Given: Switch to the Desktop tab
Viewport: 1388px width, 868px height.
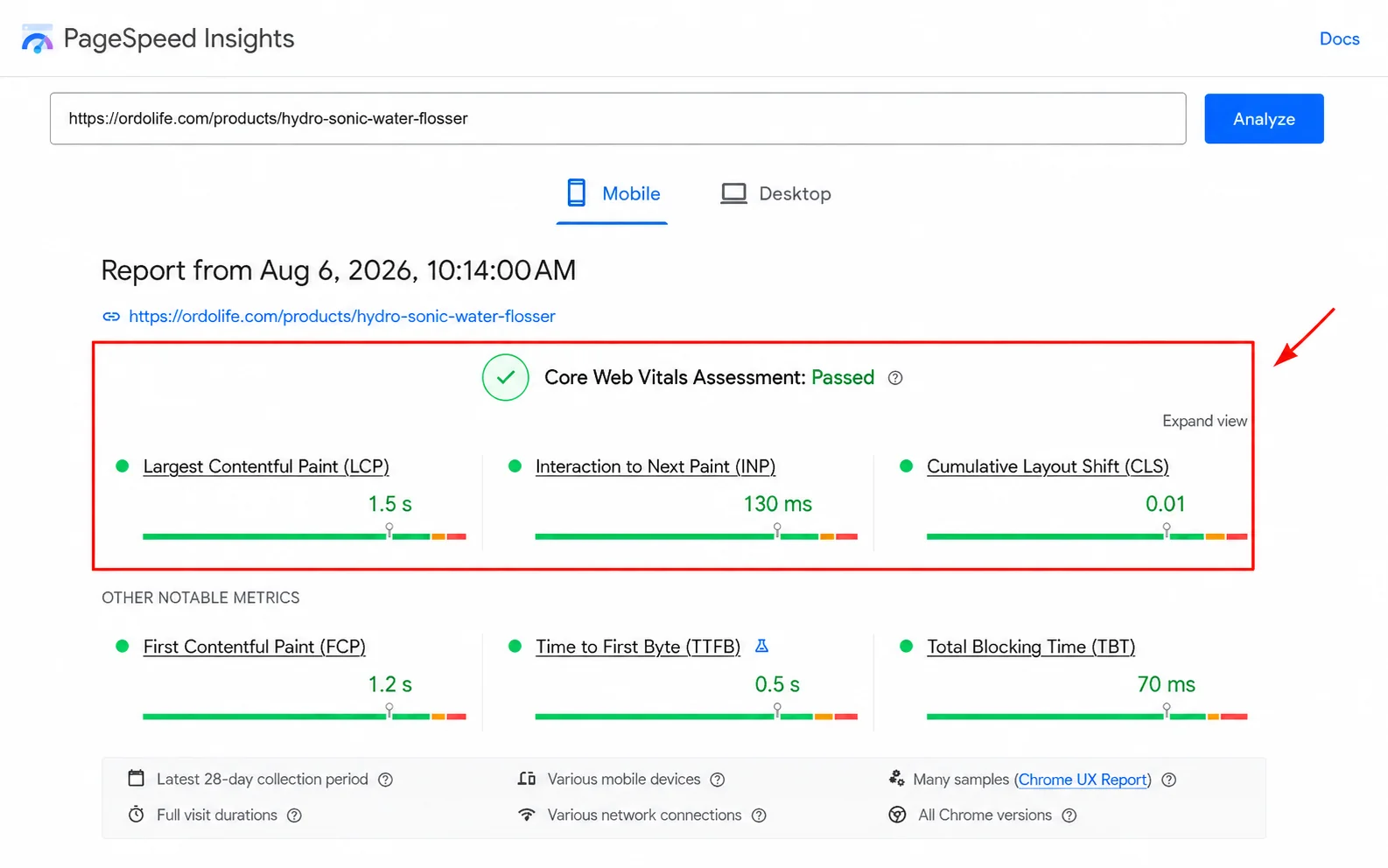Looking at the screenshot, I should [x=775, y=193].
